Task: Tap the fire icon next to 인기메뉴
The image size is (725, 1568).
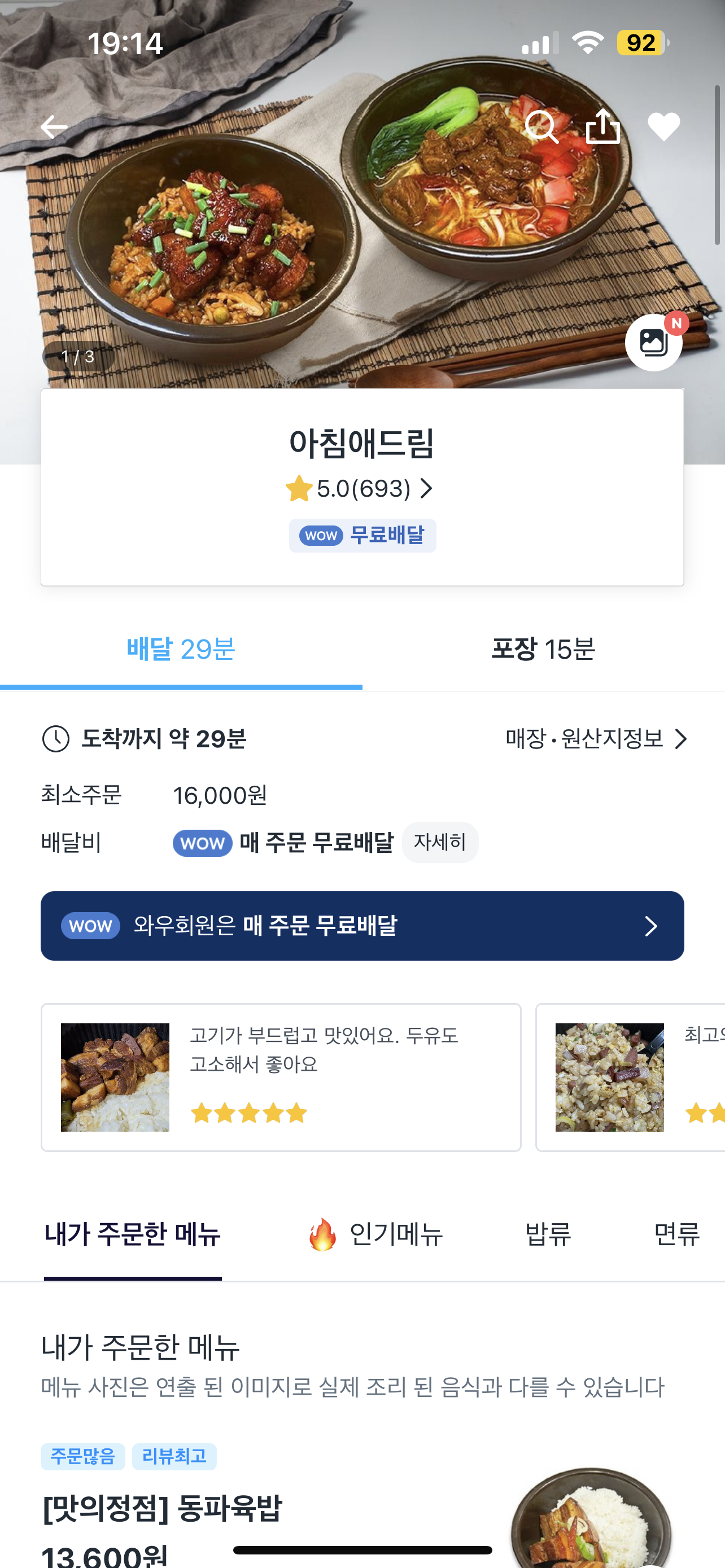Action: coord(322,1234)
